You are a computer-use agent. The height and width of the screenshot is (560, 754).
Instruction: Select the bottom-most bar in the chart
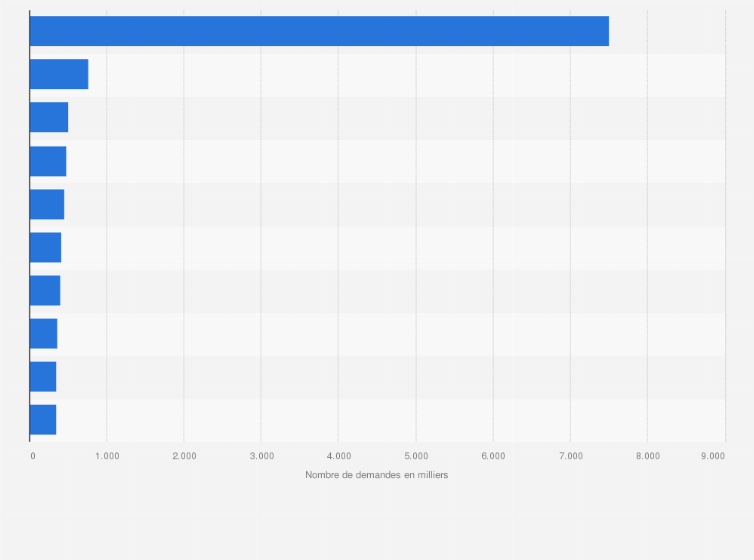pyautogui.click(x=43, y=419)
